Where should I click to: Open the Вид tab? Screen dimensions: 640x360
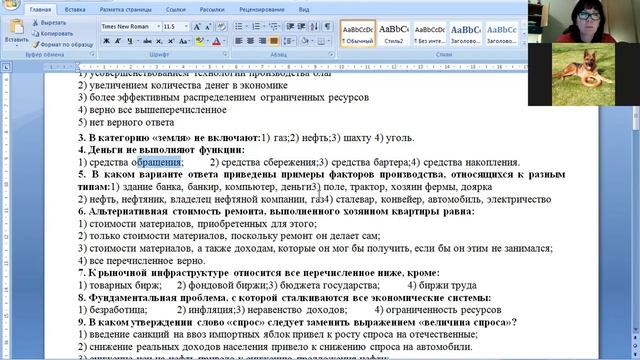pyautogui.click(x=304, y=9)
